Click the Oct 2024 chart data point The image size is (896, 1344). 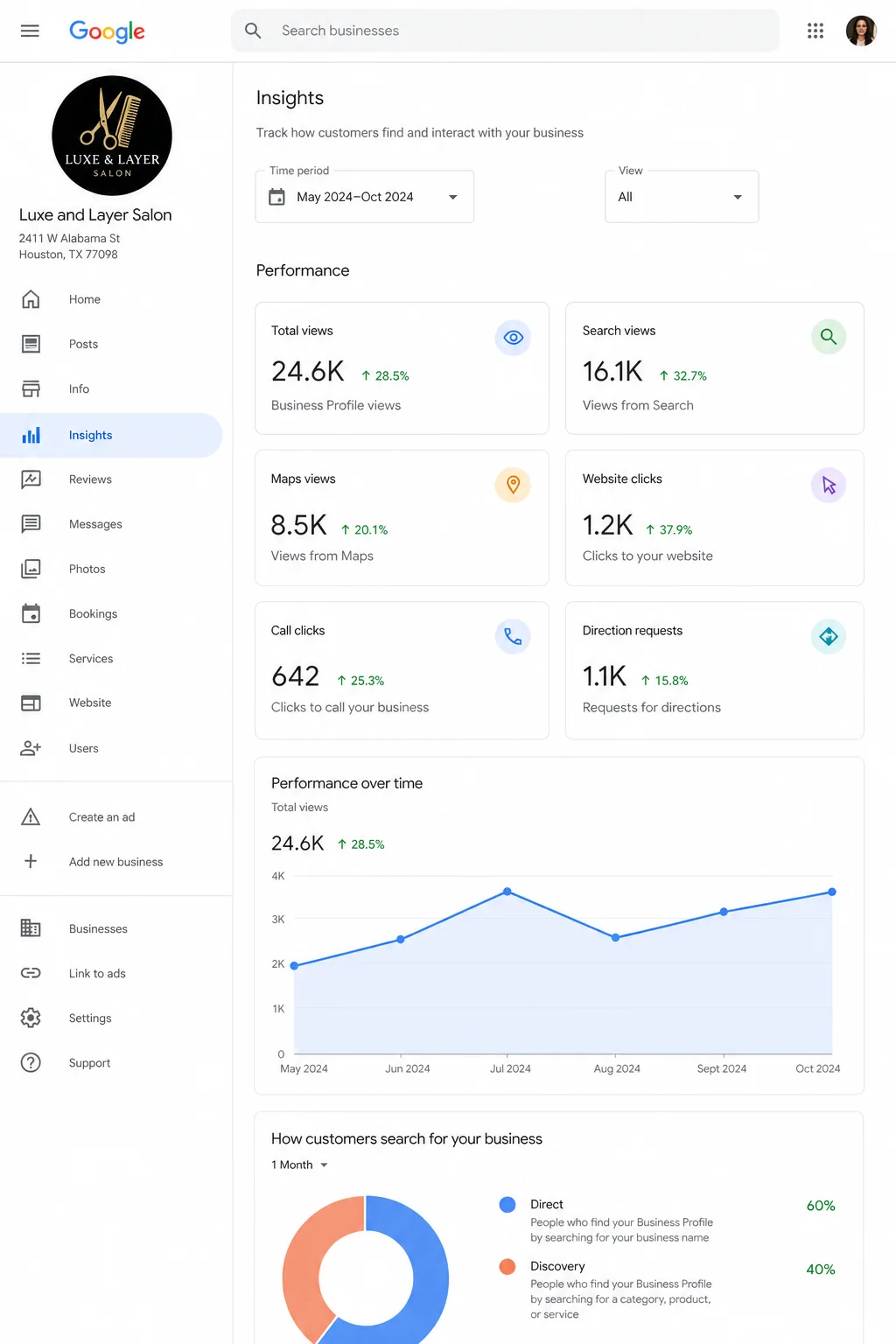pos(832,892)
